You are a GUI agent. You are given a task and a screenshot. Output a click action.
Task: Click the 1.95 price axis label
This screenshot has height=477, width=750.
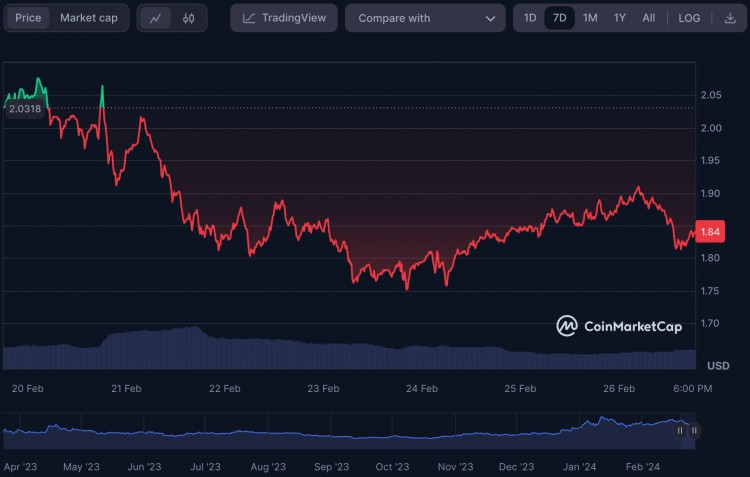point(710,160)
